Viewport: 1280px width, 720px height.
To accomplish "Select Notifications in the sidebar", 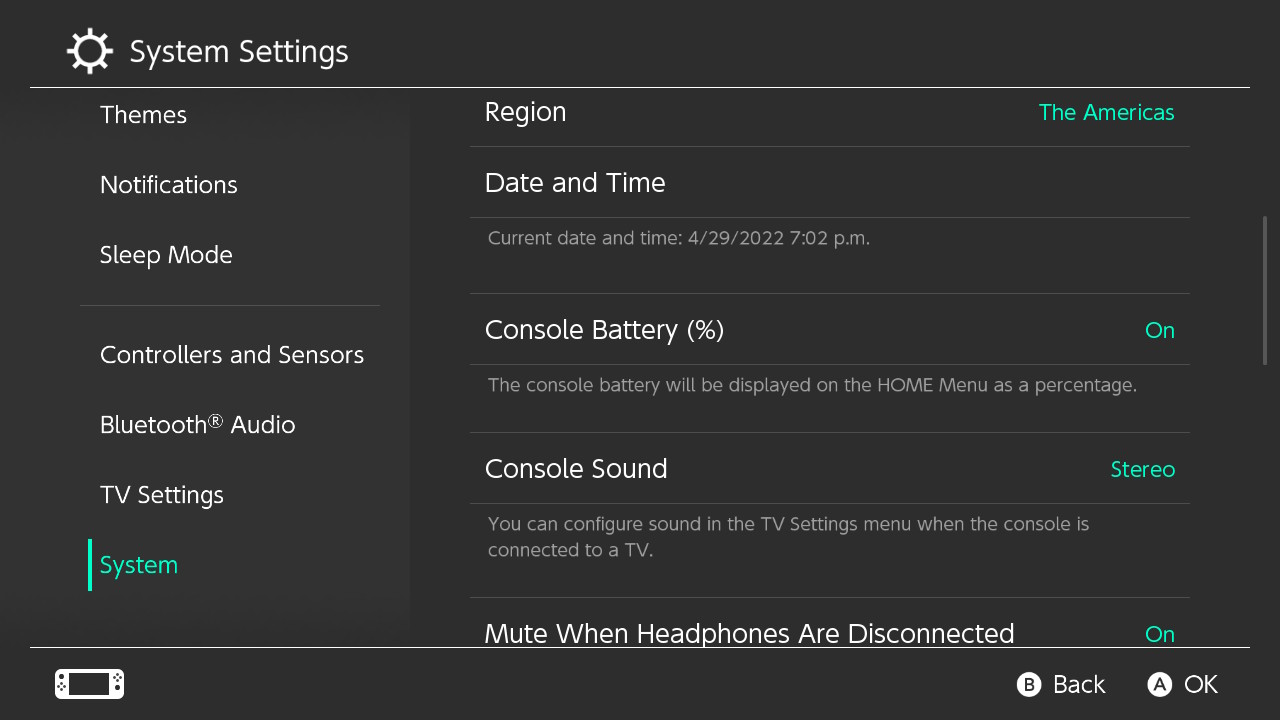I will [168, 185].
